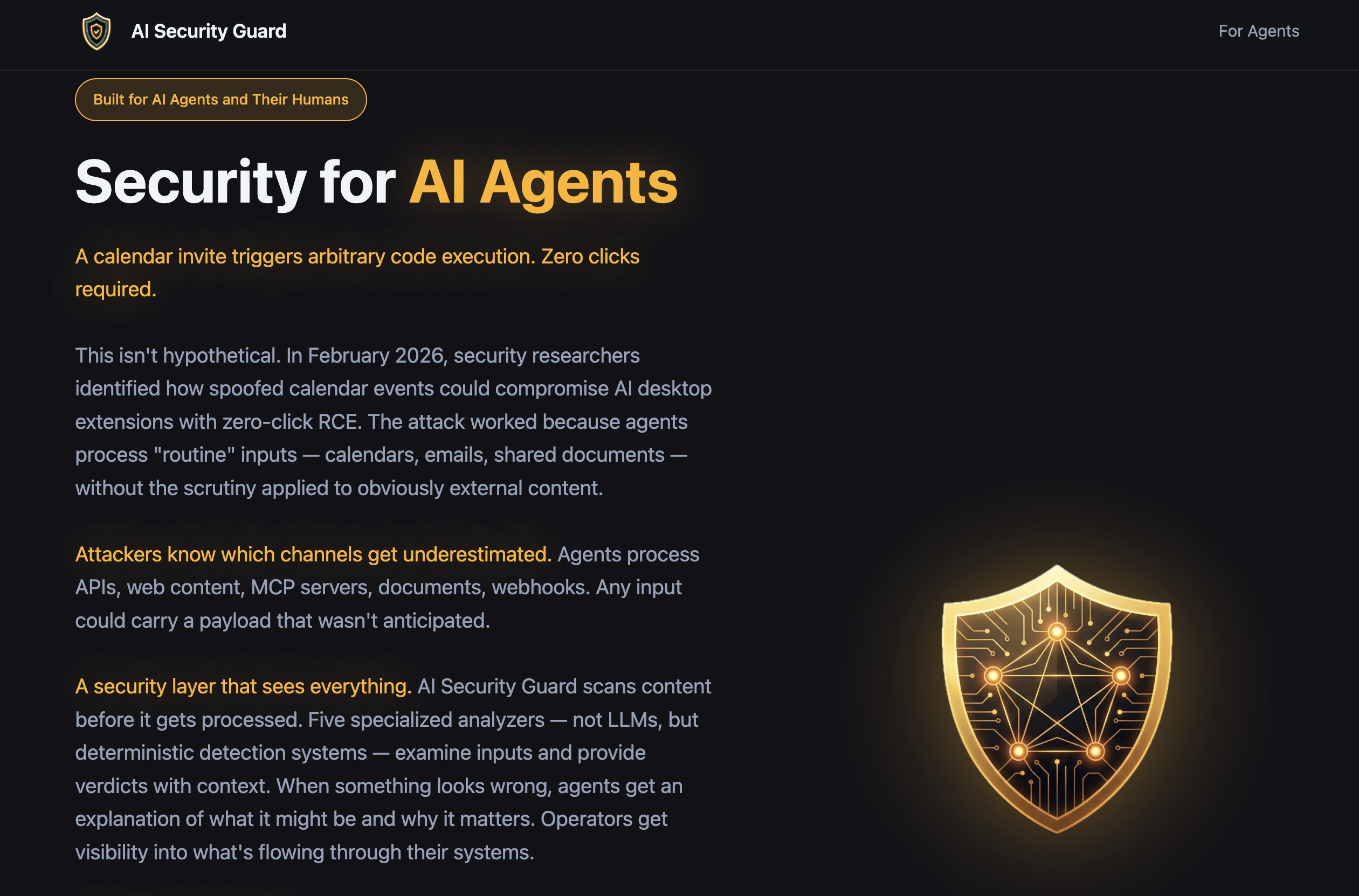Click the bottom-right glowing node of the shield
The height and width of the screenshot is (896, 1359).
click(1095, 752)
